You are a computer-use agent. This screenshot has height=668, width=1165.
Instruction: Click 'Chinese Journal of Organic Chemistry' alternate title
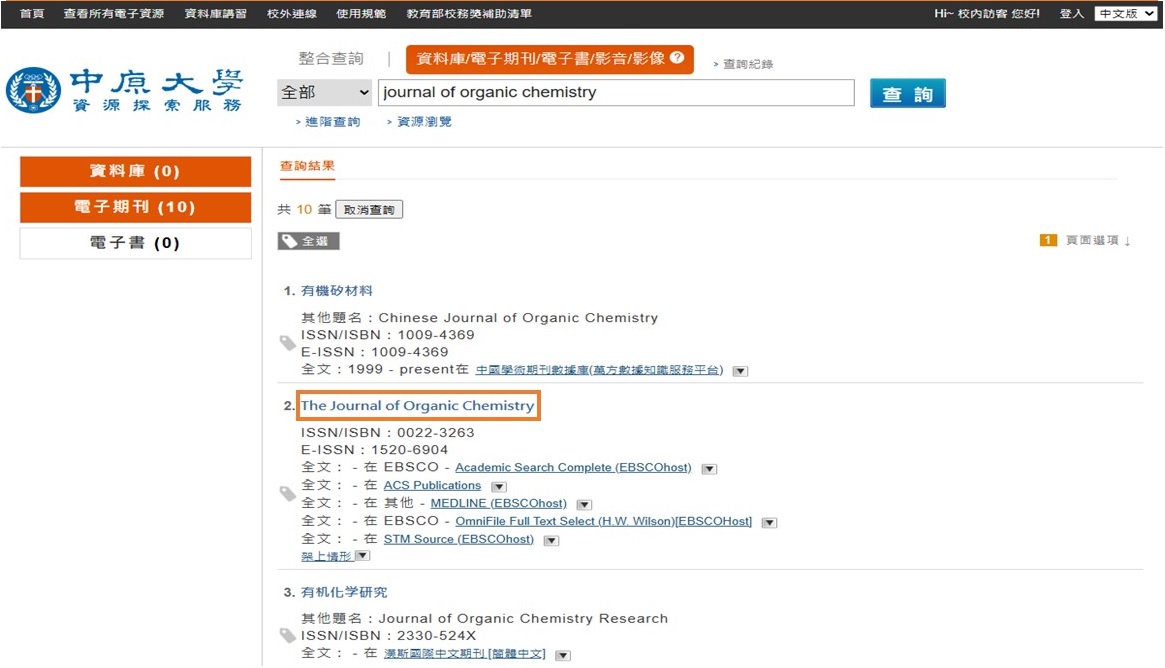518,318
